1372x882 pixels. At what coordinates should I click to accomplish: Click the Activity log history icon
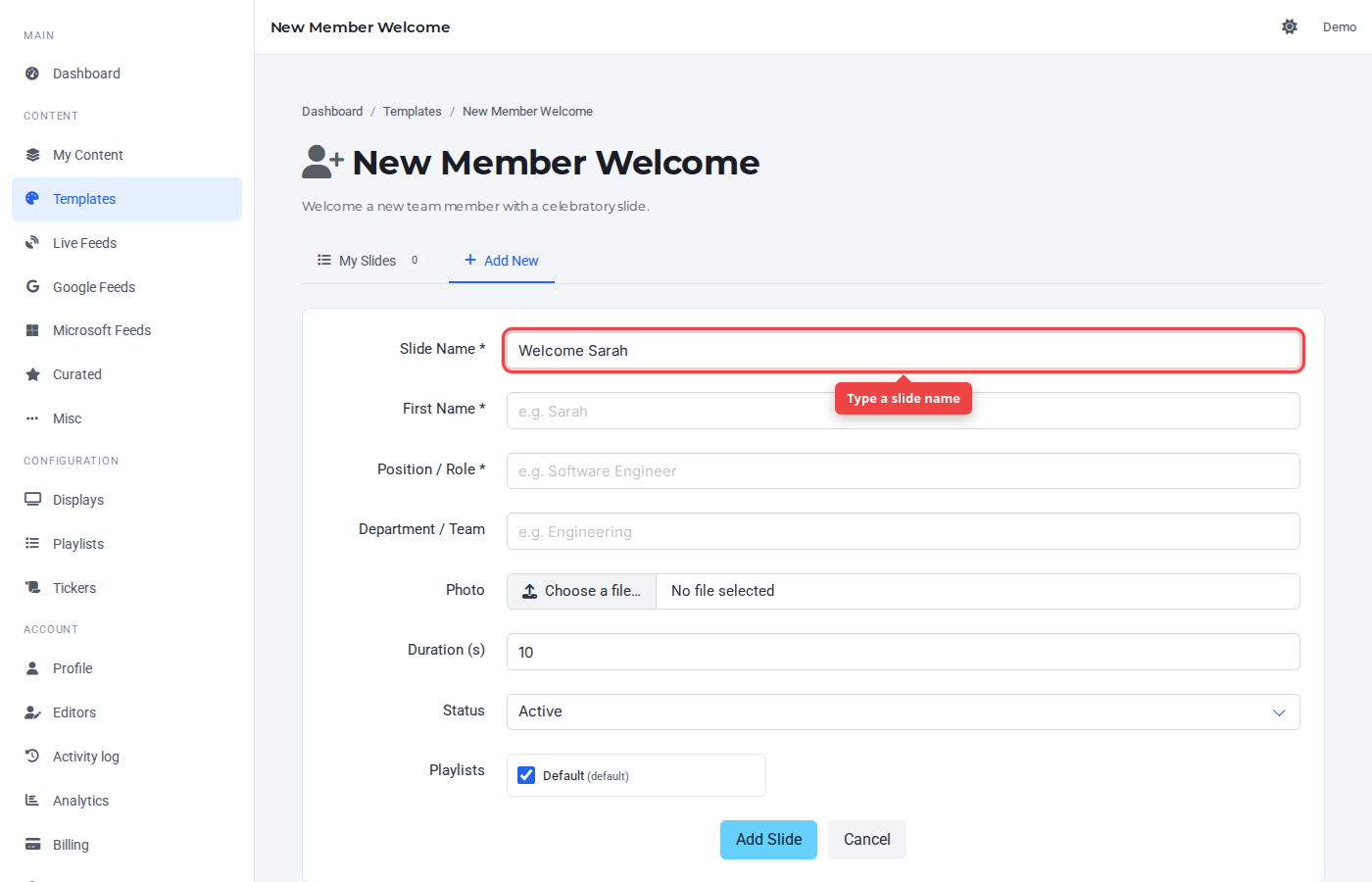pyautogui.click(x=32, y=757)
